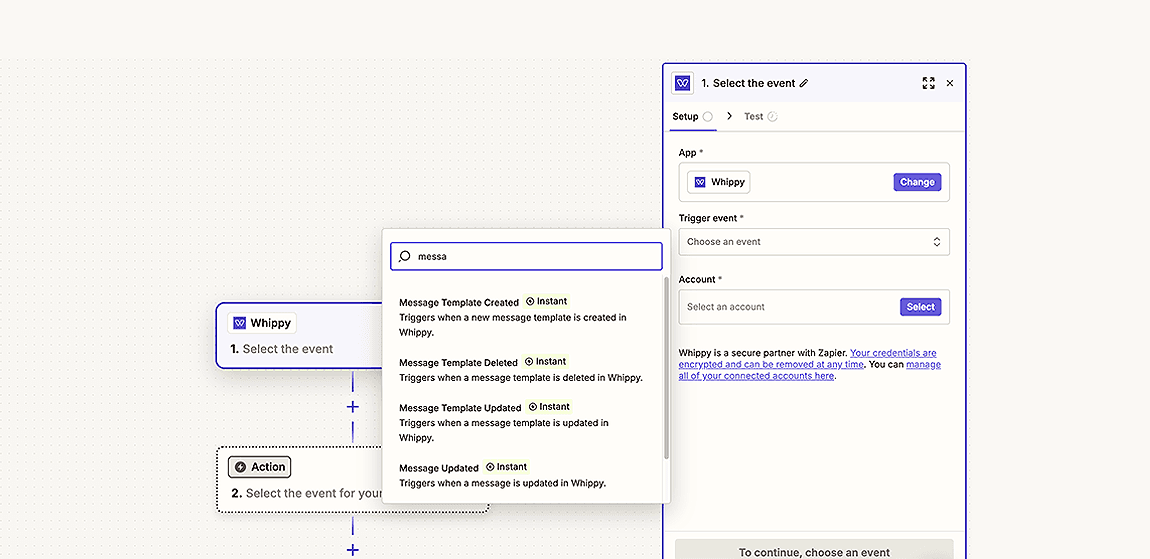Click the Whippy chip on trigger step card
Image resolution: width=1150 pixels, height=559 pixels.
pyautogui.click(x=262, y=323)
